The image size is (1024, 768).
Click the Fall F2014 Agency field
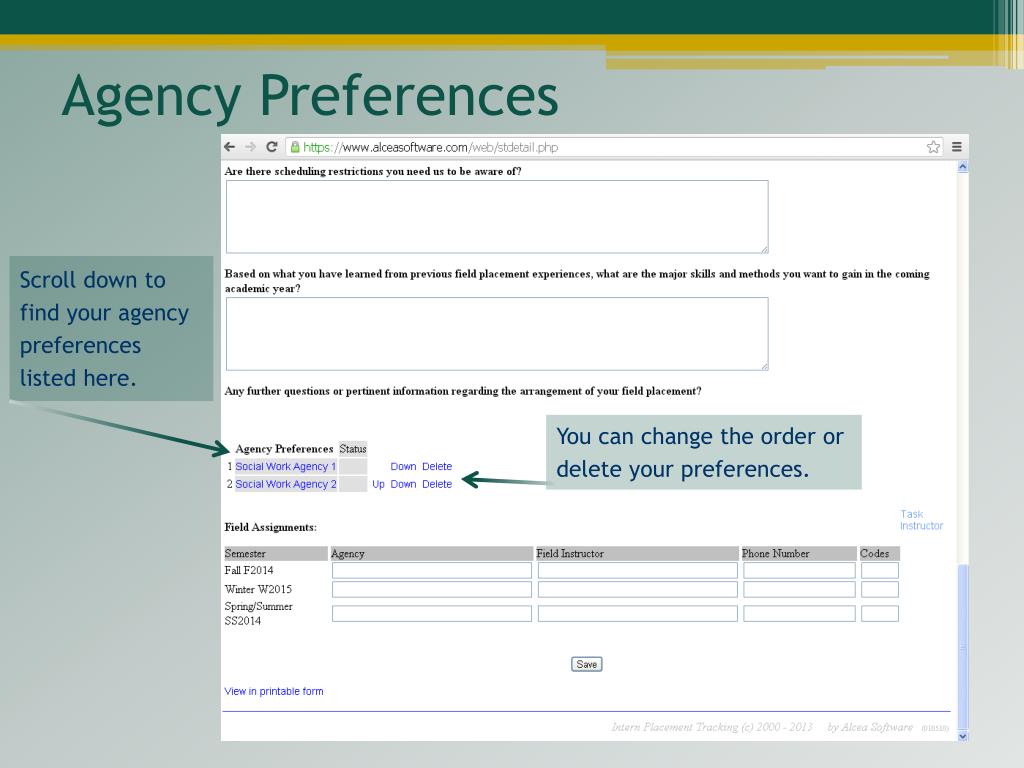(432, 571)
